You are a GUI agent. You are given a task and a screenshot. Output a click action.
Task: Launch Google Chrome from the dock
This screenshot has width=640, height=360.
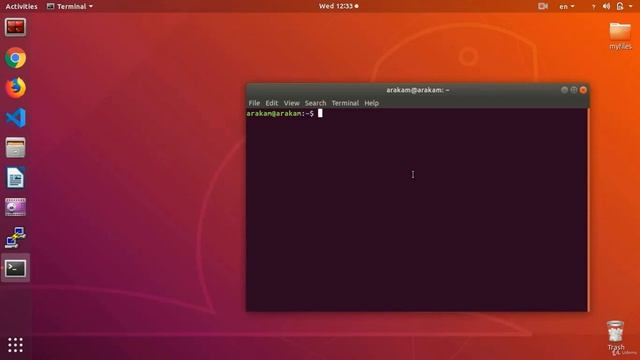click(x=16, y=58)
